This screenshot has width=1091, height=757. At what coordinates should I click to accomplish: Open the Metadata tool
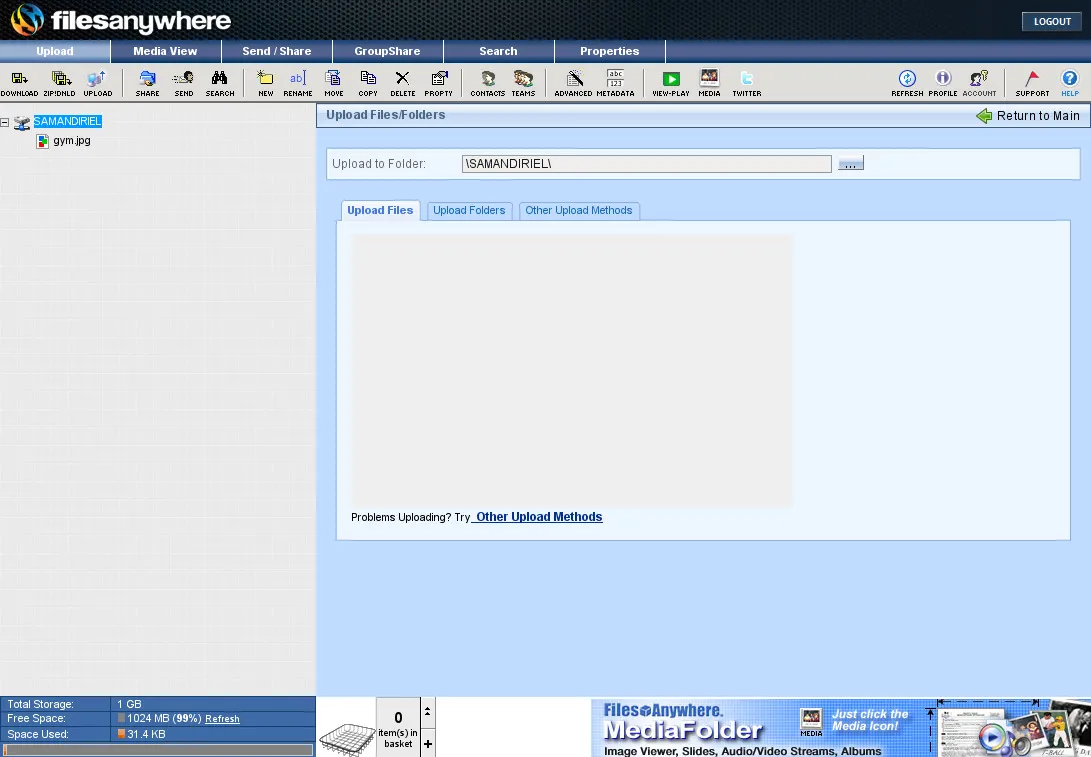[x=615, y=82]
